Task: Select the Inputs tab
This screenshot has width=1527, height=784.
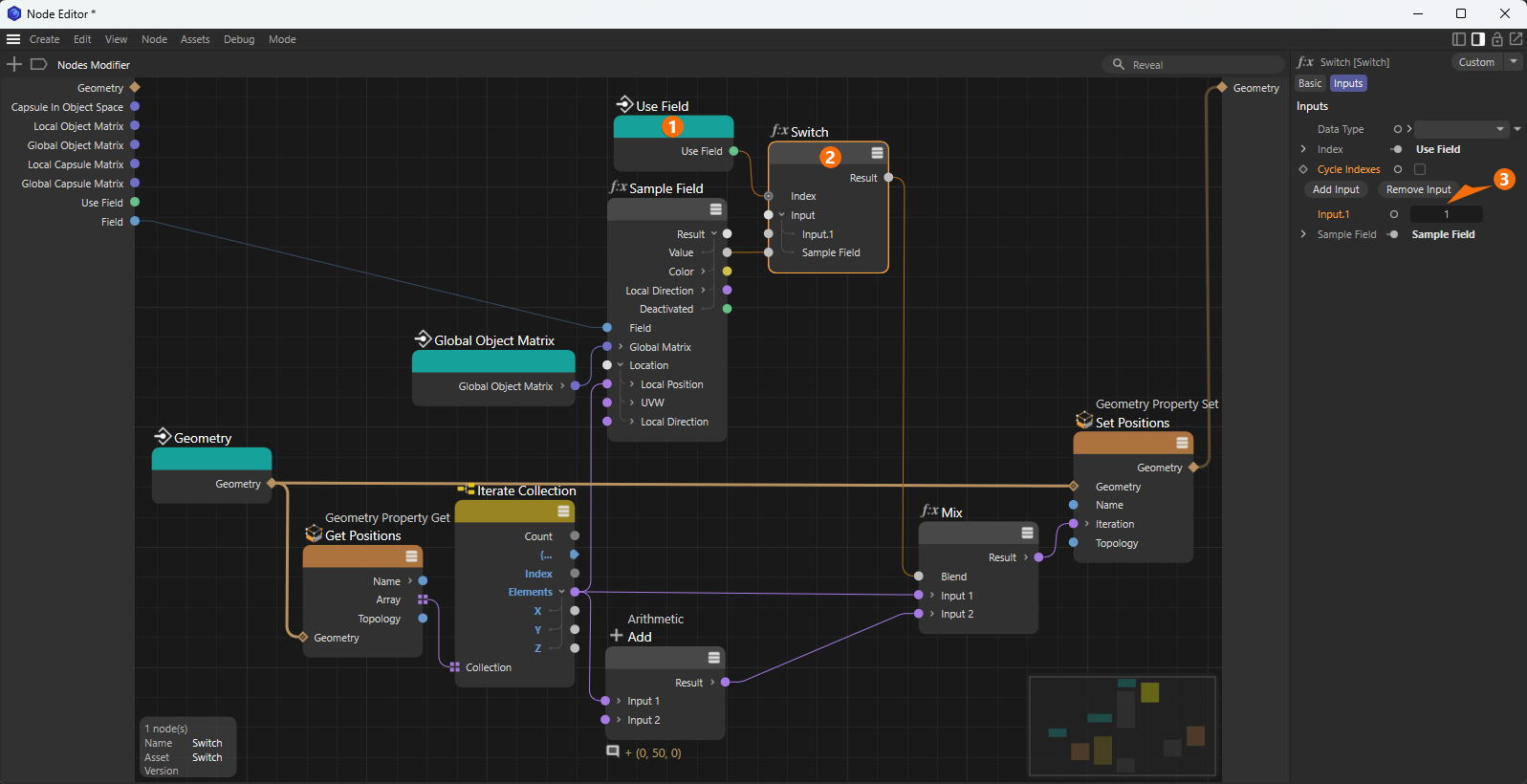Action: pyautogui.click(x=1348, y=83)
